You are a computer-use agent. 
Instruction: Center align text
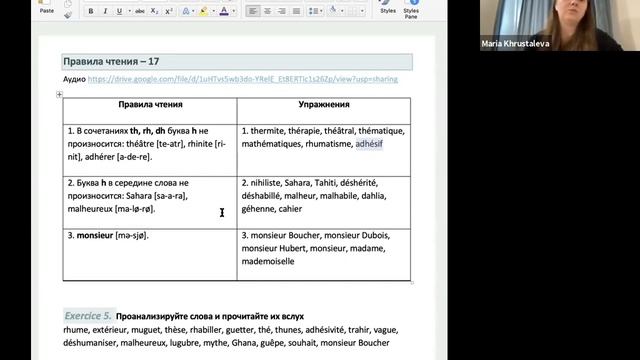[x=267, y=11]
